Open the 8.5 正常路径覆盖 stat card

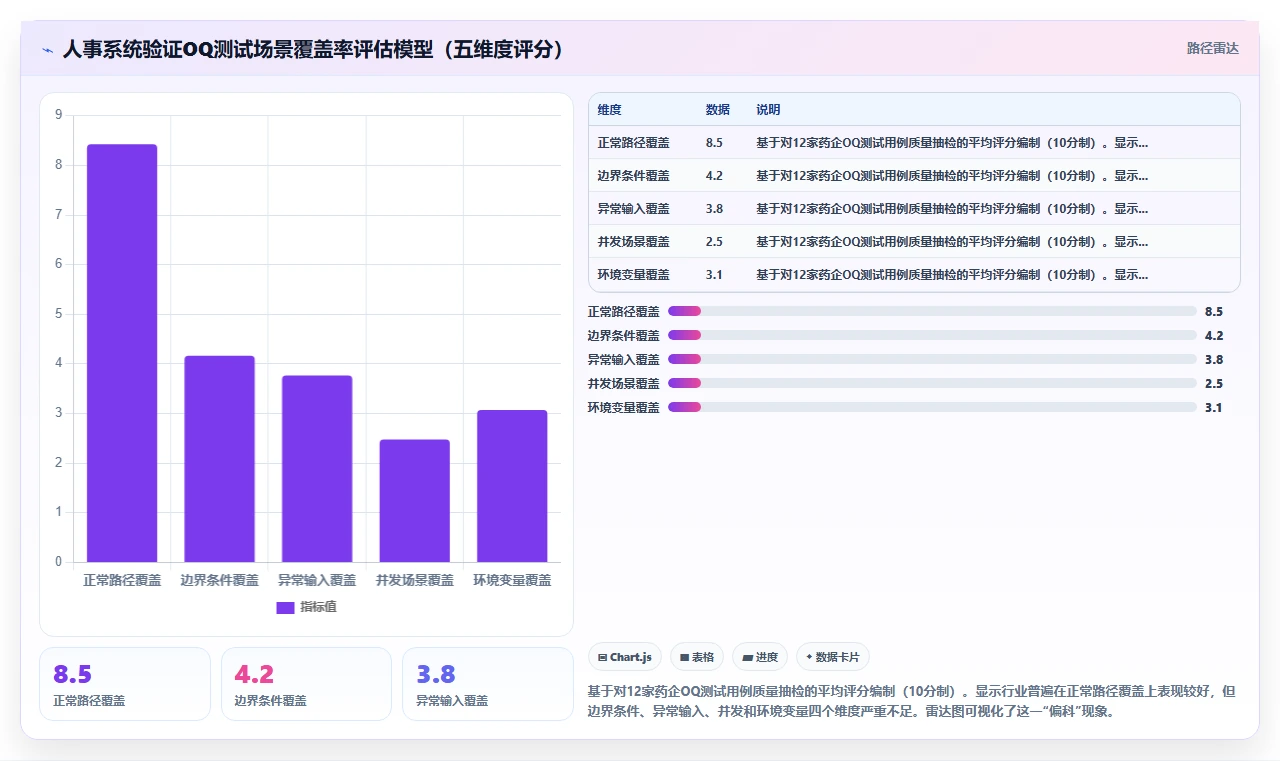125,684
